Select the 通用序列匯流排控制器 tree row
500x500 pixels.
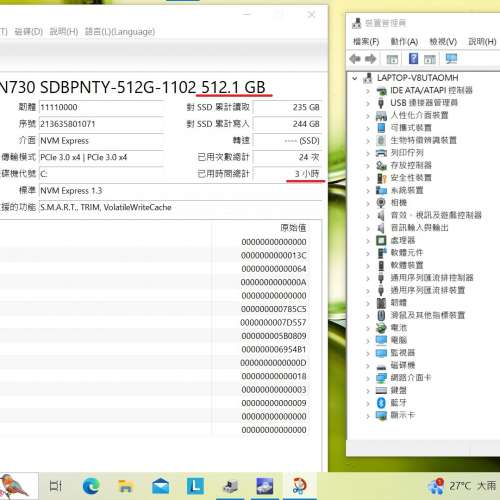click(432, 278)
